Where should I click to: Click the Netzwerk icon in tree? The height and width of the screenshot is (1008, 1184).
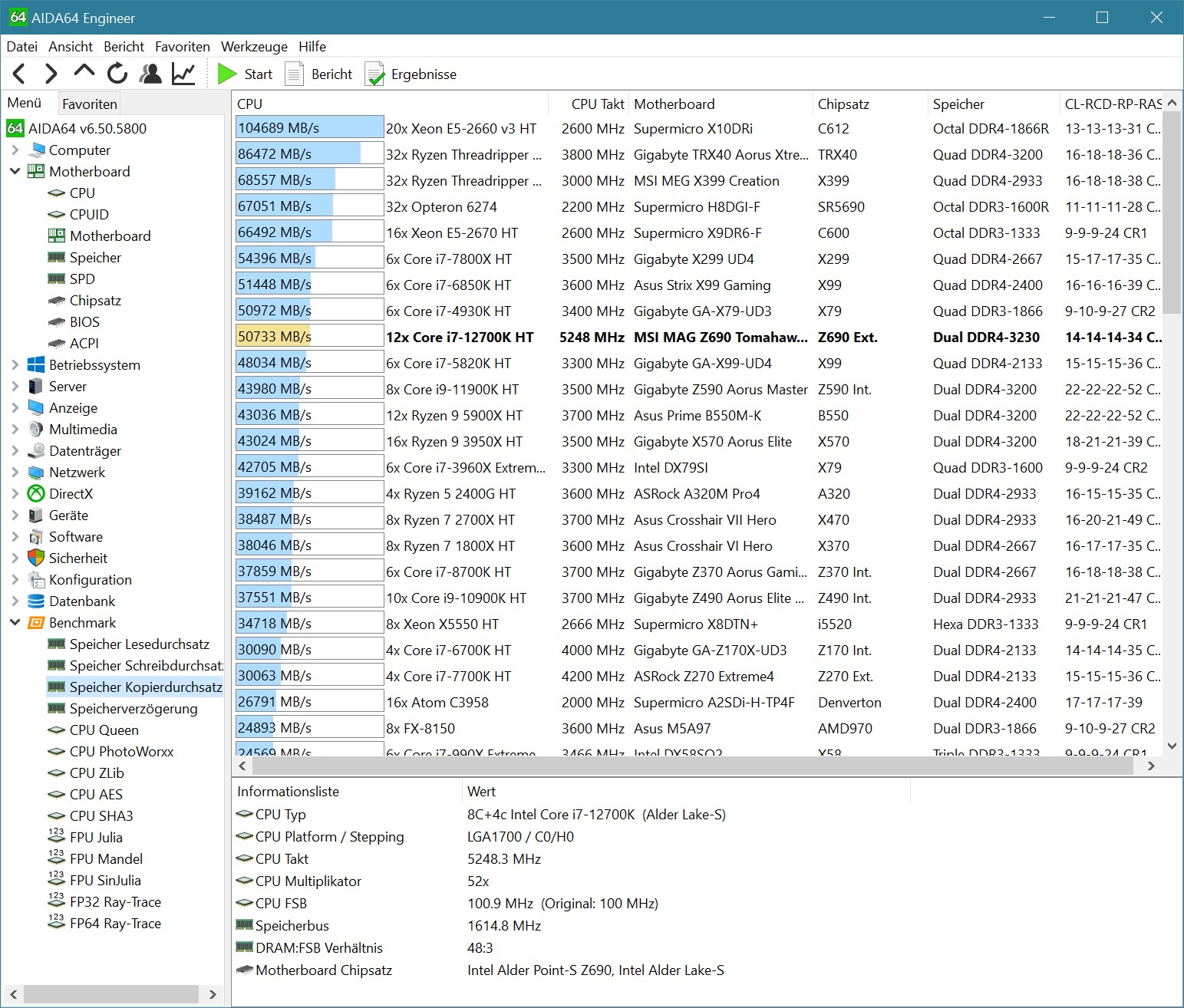point(36,472)
